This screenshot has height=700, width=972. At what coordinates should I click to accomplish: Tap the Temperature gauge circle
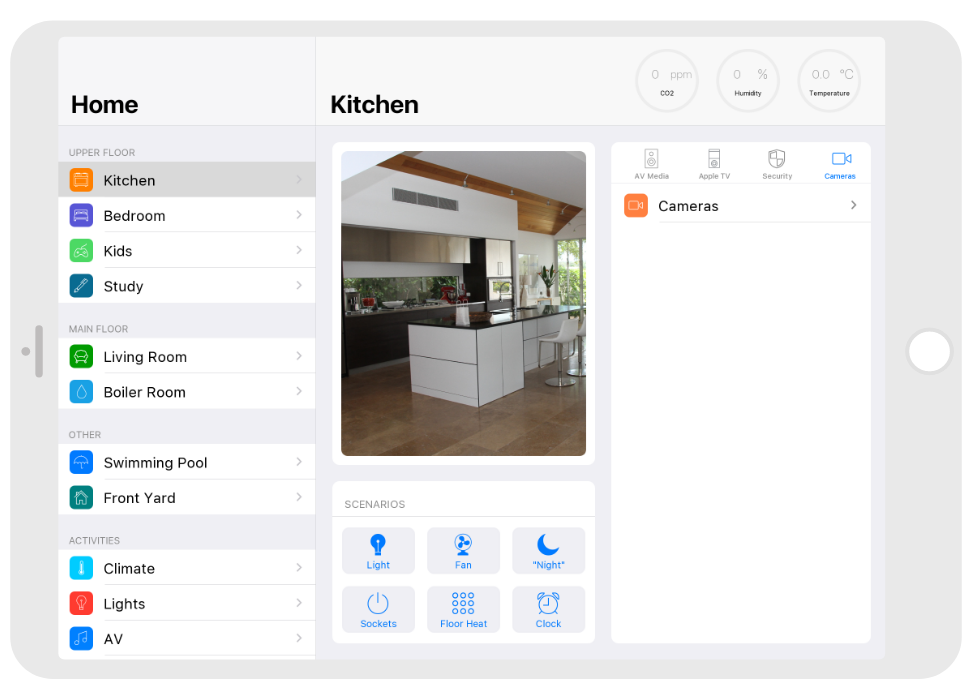click(829, 80)
